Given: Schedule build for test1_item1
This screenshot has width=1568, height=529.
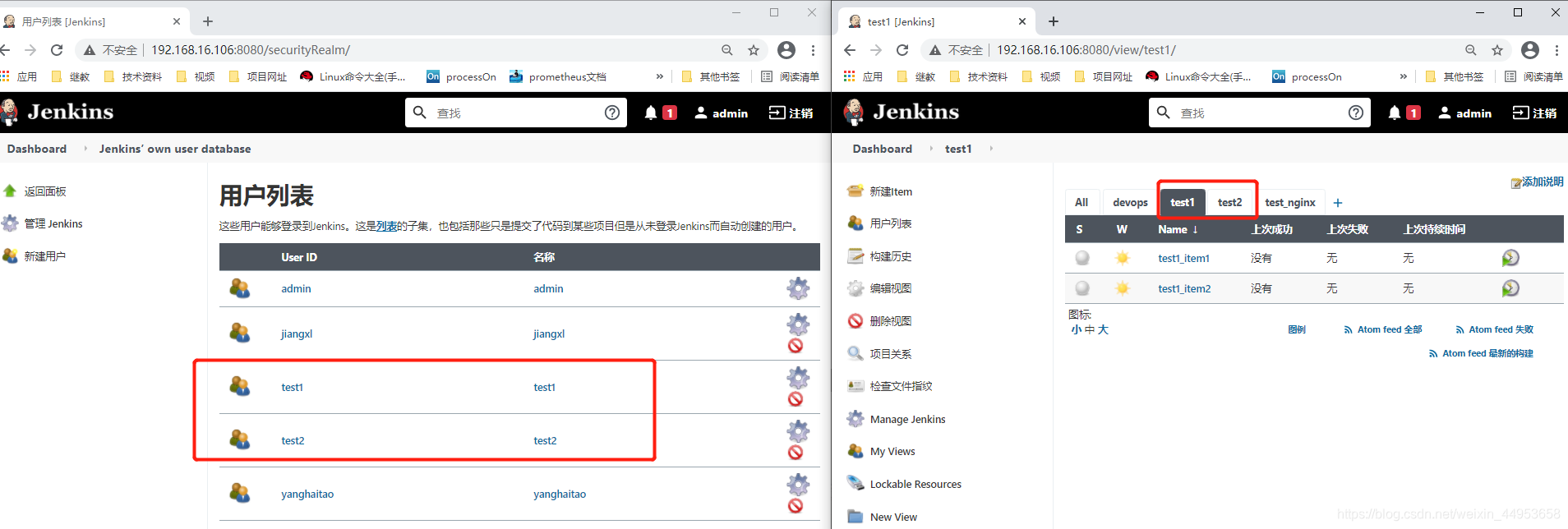Looking at the screenshot, I should [1510, 258].
